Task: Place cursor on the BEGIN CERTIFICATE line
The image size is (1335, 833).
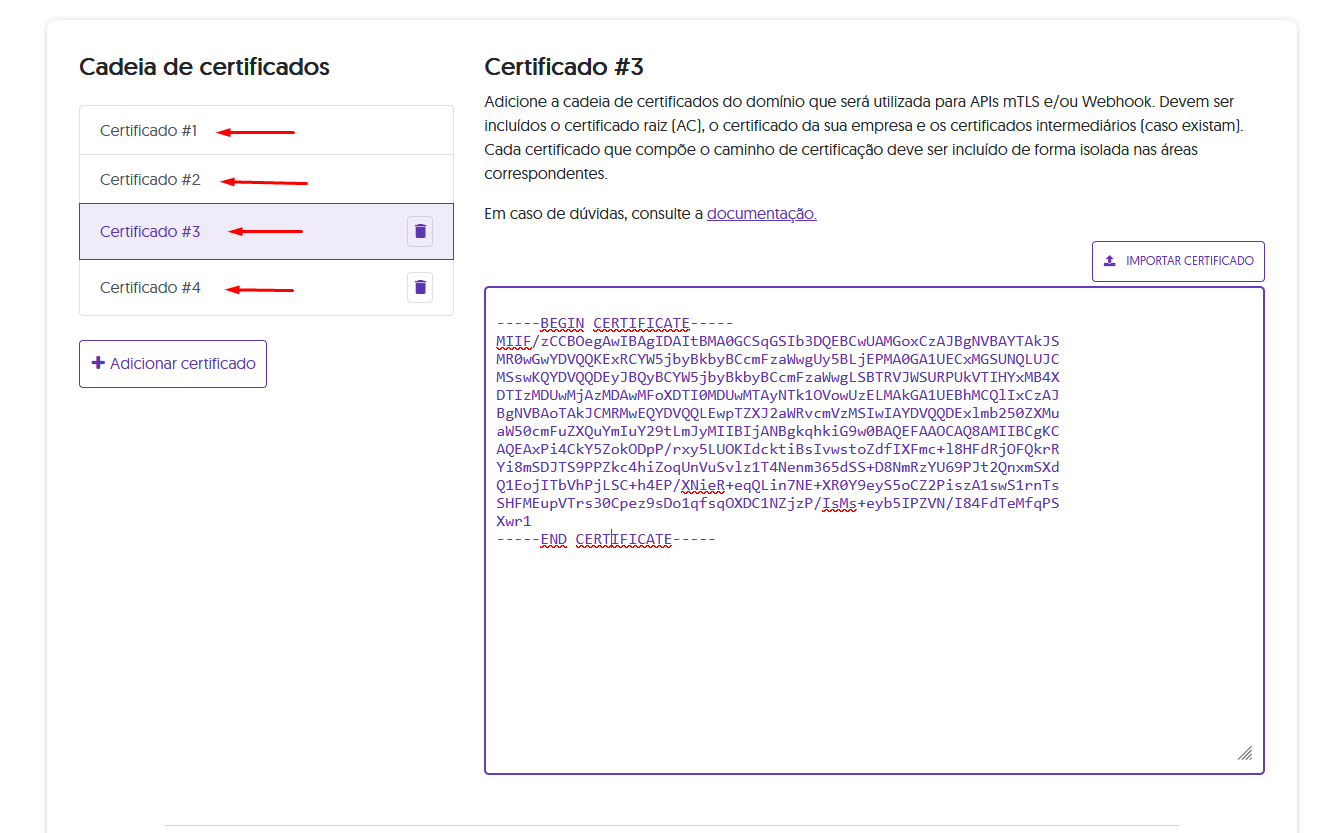Action: pyautogui.click(x=615, y=324)
